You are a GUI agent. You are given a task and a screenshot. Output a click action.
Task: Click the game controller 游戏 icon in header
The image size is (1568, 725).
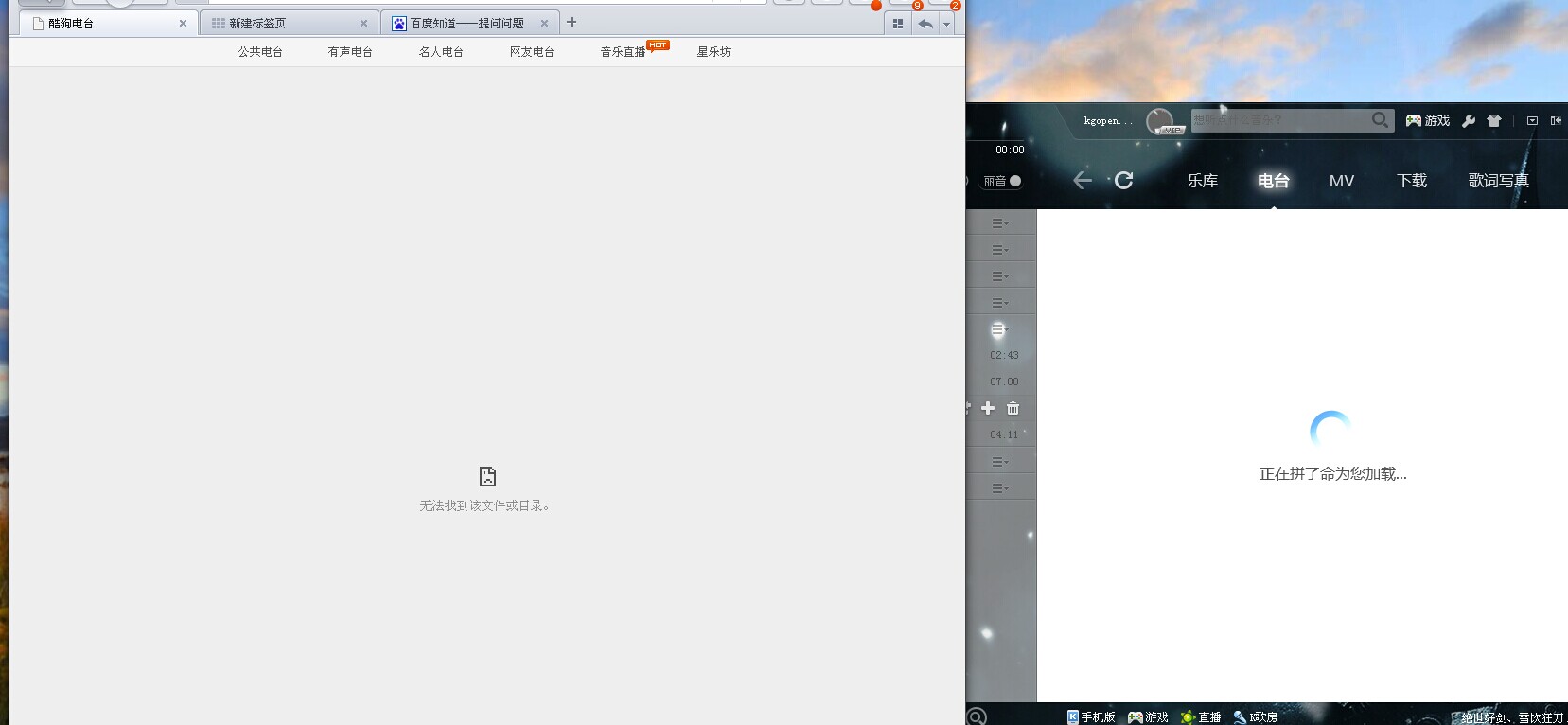(x=1428, y=121)
